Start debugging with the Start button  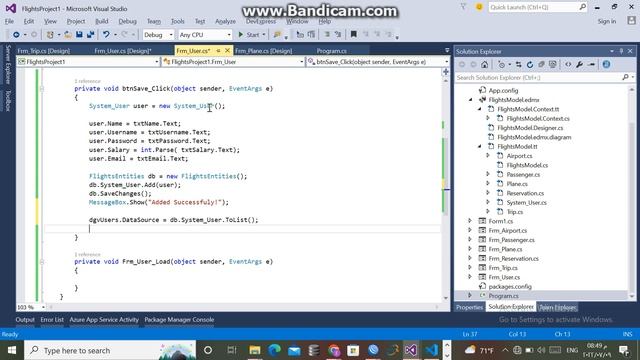point(249,35)
